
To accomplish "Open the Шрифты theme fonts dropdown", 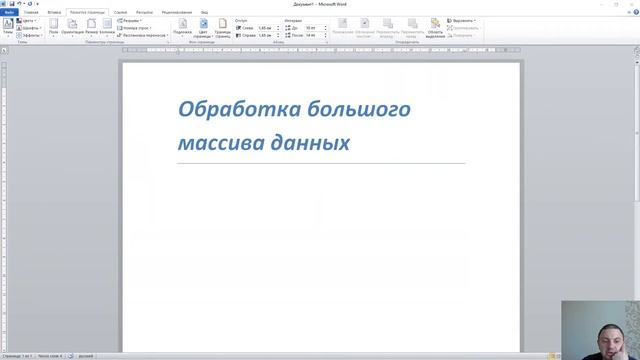I will click(29, 28).
